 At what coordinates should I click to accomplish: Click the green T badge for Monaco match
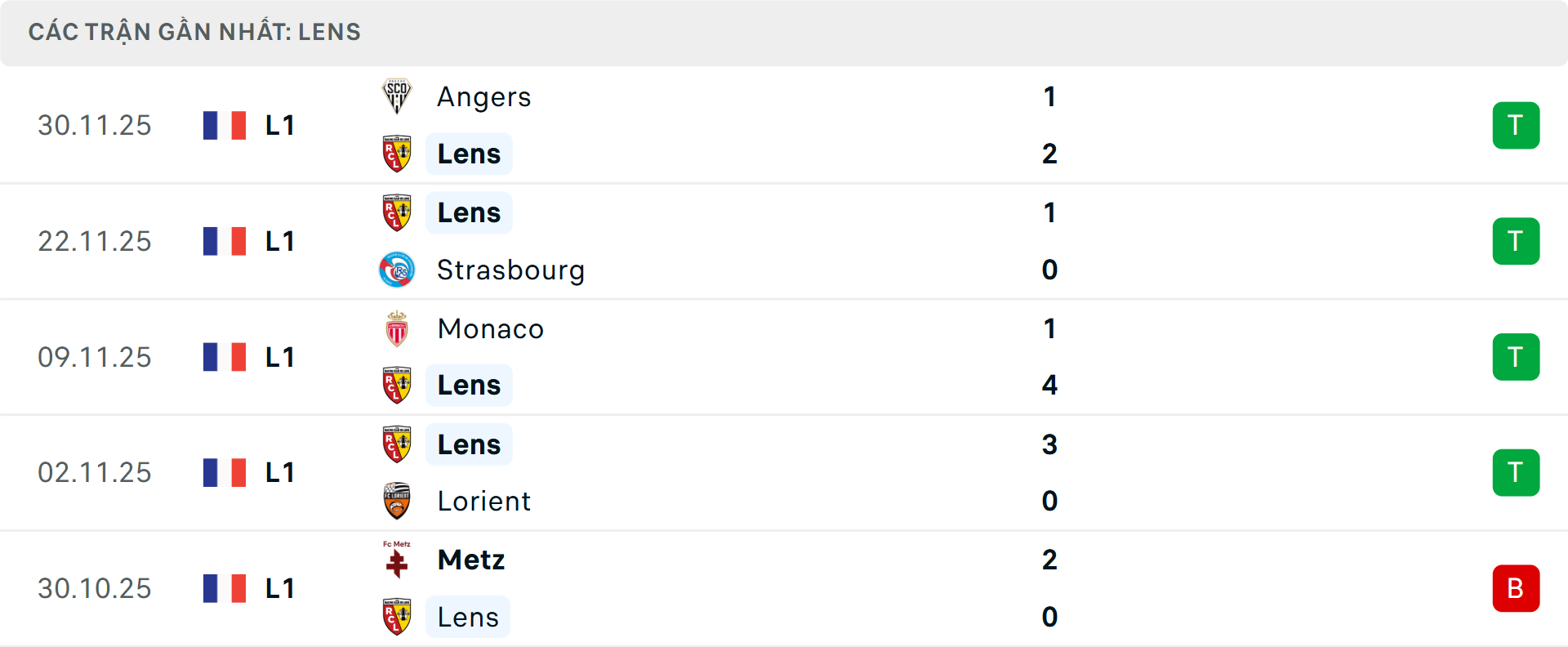click(x=1516, y=357)
